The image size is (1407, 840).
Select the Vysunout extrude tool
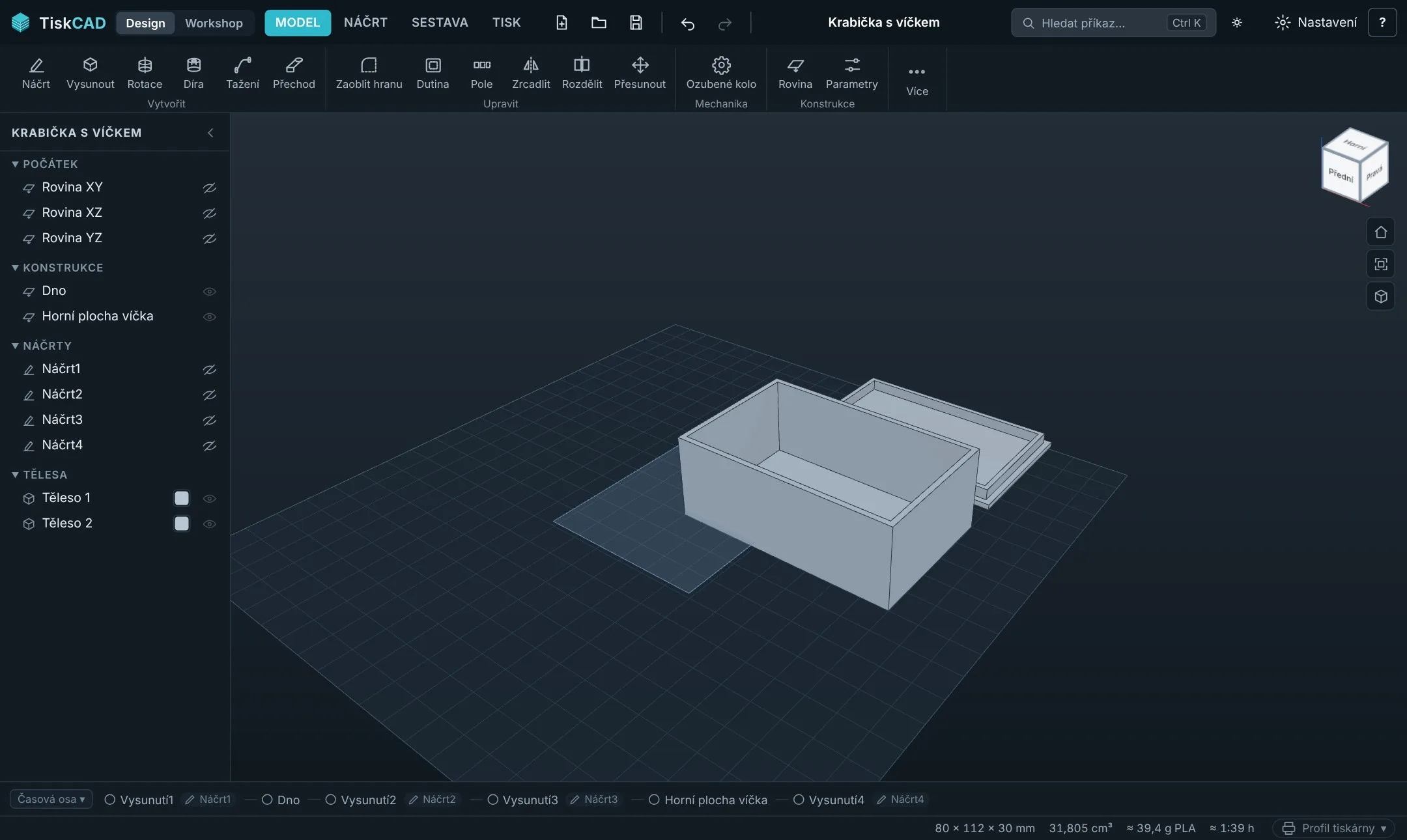90,73
